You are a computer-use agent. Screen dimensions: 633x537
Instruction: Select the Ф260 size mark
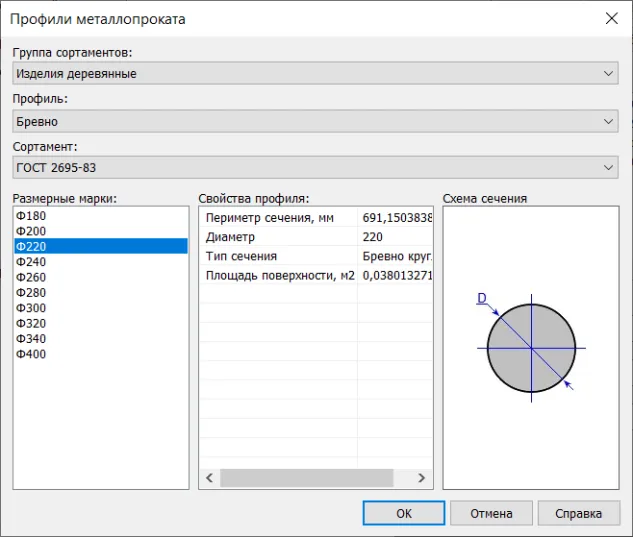pyautogui.click(x=32, y=277)
